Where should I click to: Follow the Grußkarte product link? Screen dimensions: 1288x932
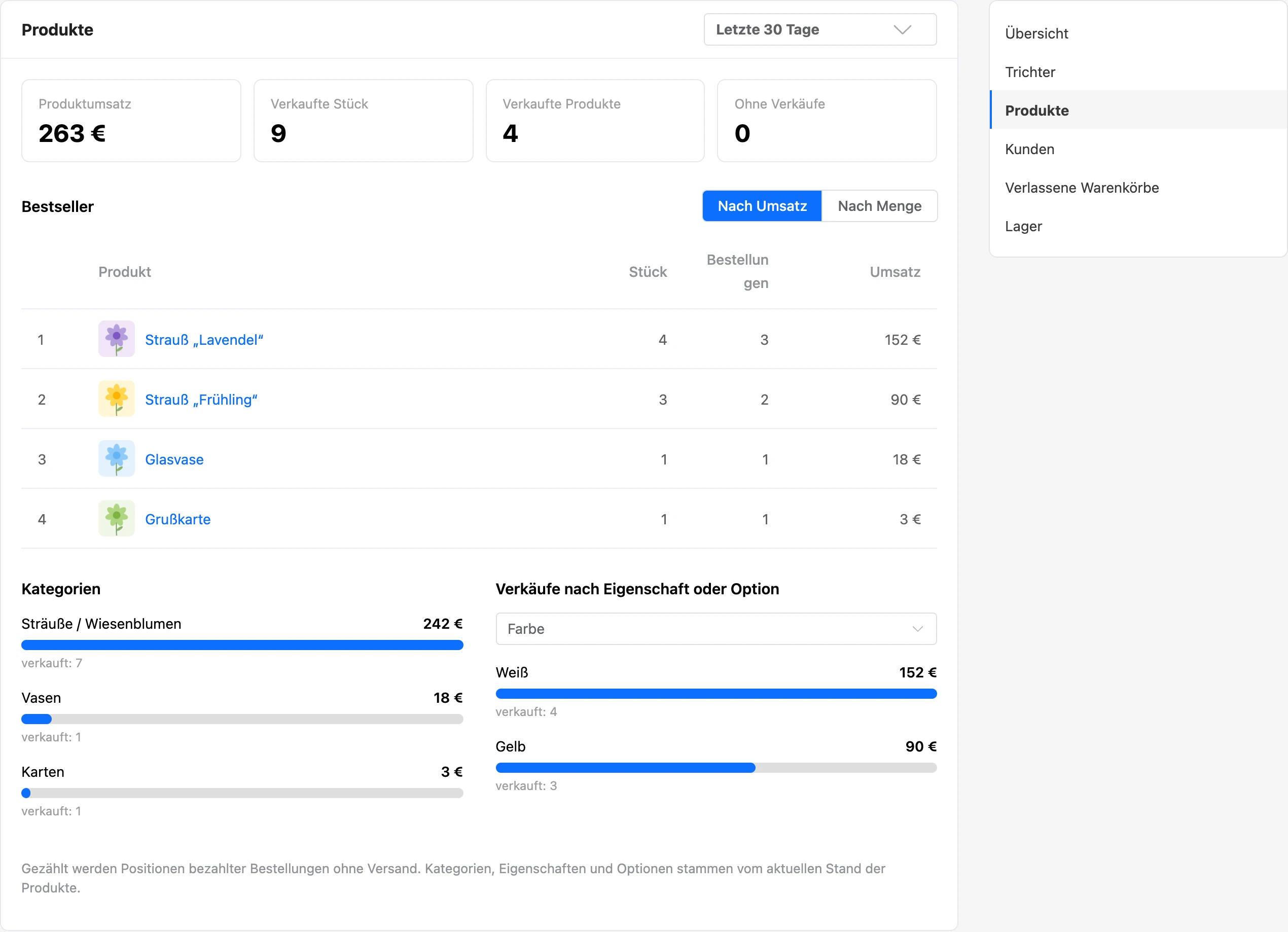[x=178, y=519]
